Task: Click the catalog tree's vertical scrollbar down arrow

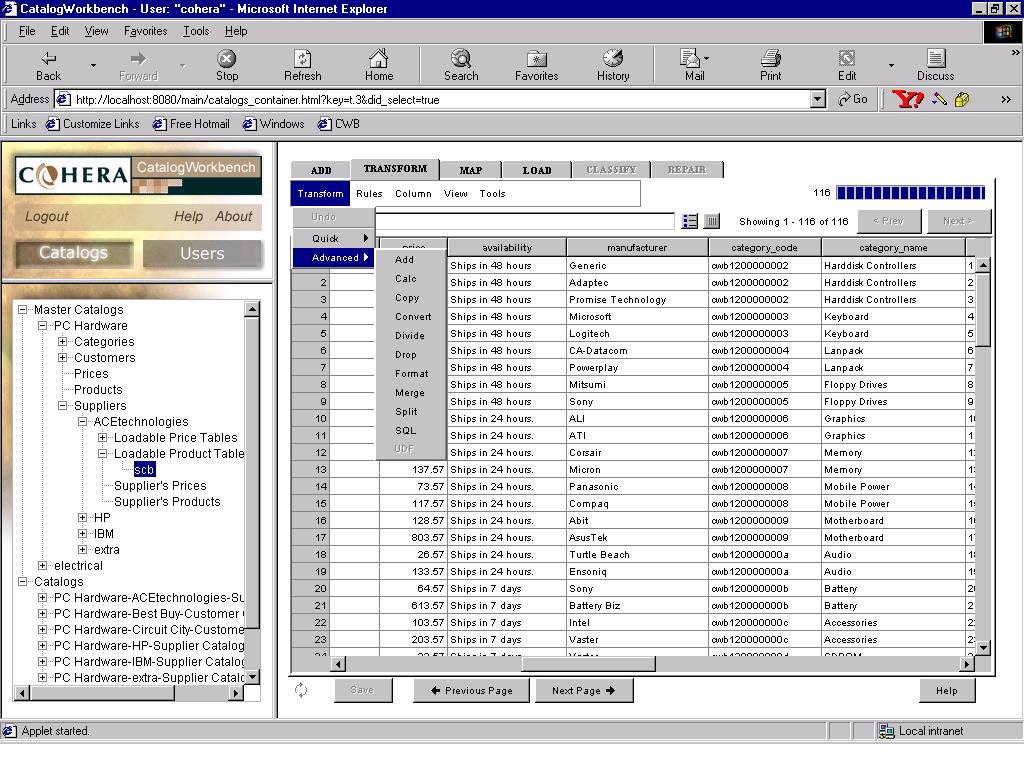Action: 252,676
